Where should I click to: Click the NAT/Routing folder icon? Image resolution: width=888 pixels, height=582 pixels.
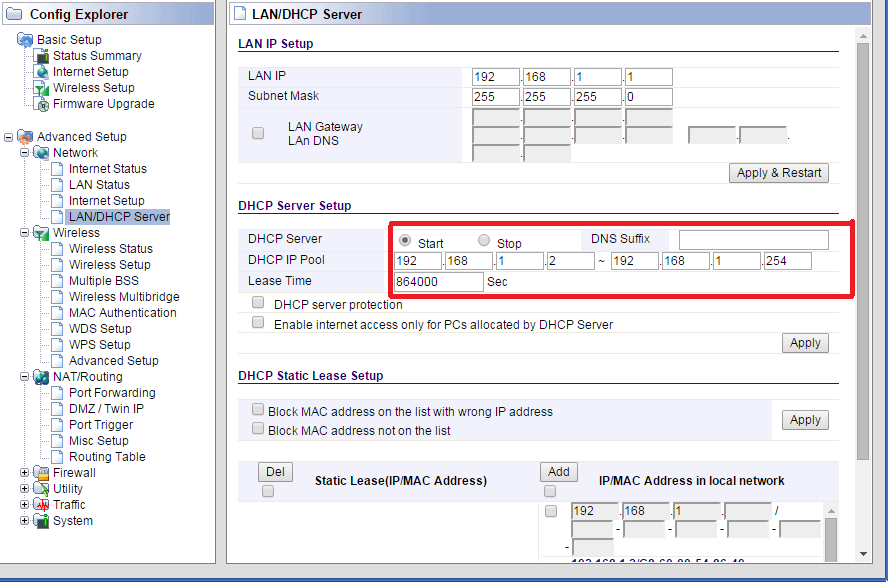click(x=41, y=377)
